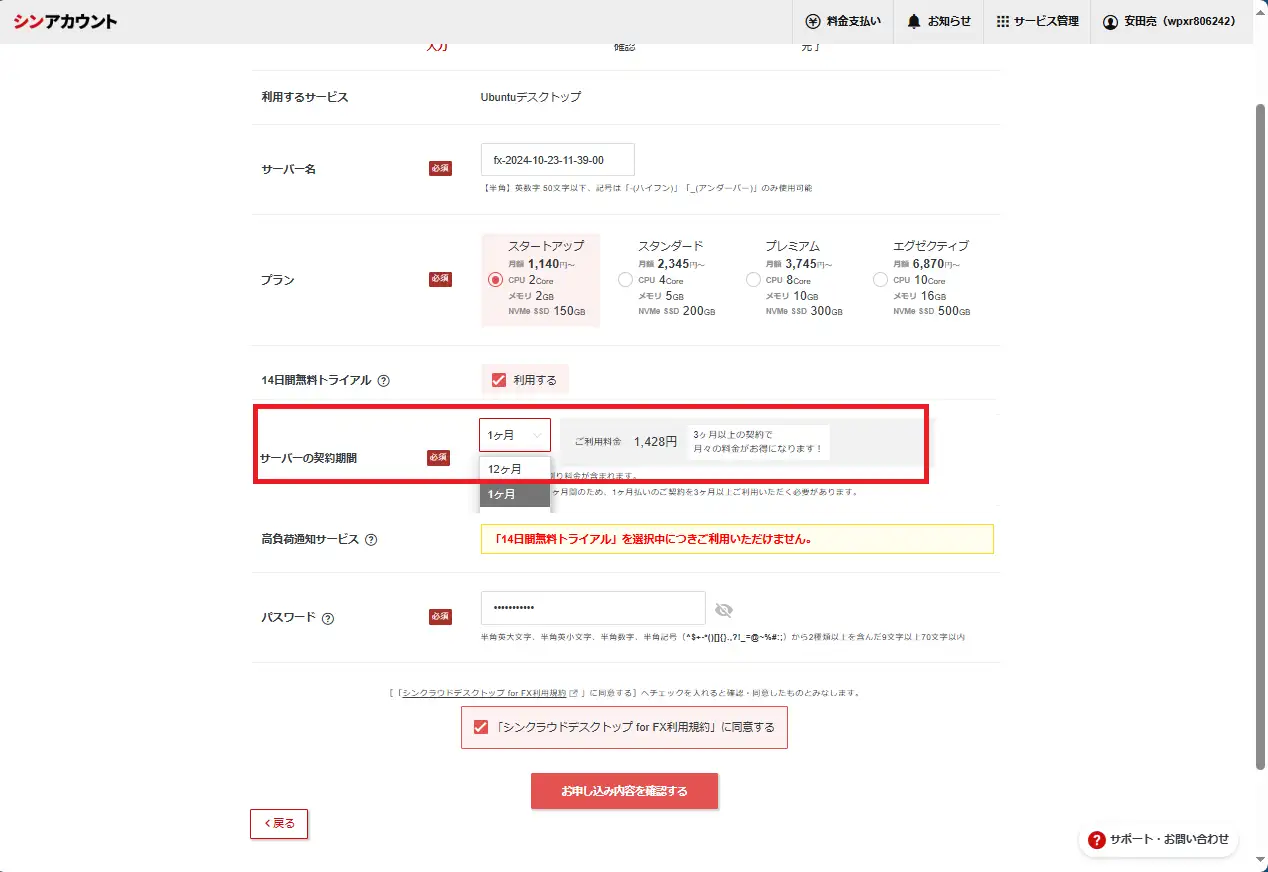Click the シンアカウント logo
The width and height of the screenshot is (1268, 872).
click(66, 21)
